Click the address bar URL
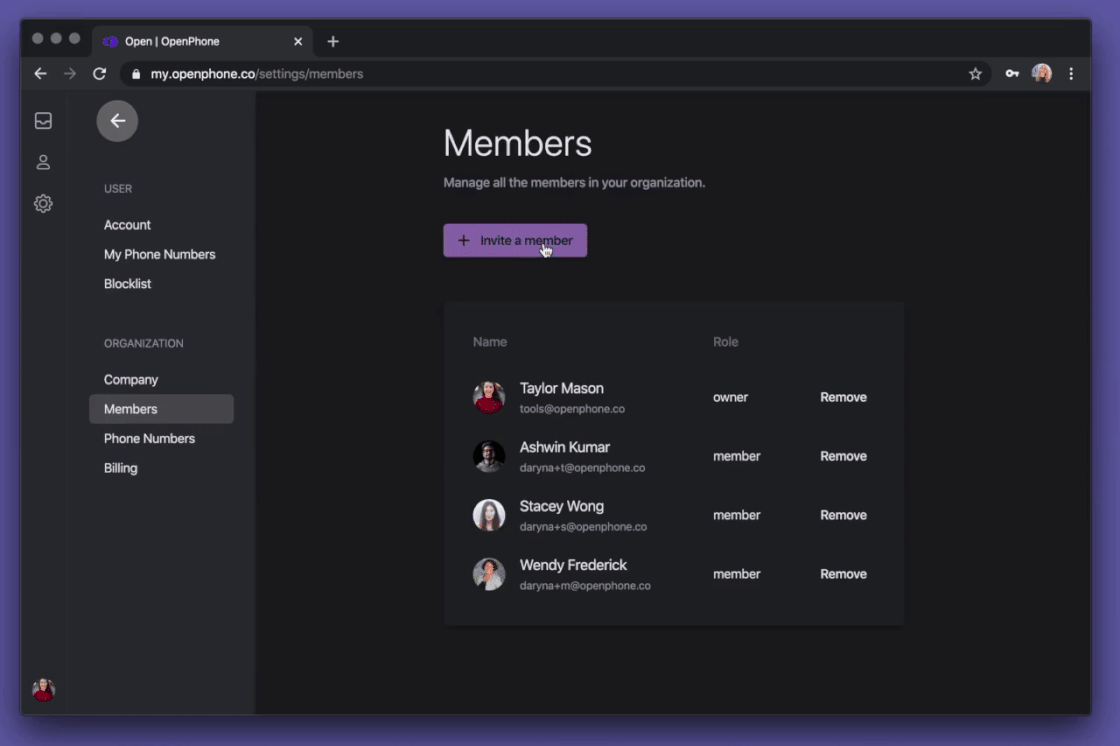The image size is (1120, 746). point(256,74)
